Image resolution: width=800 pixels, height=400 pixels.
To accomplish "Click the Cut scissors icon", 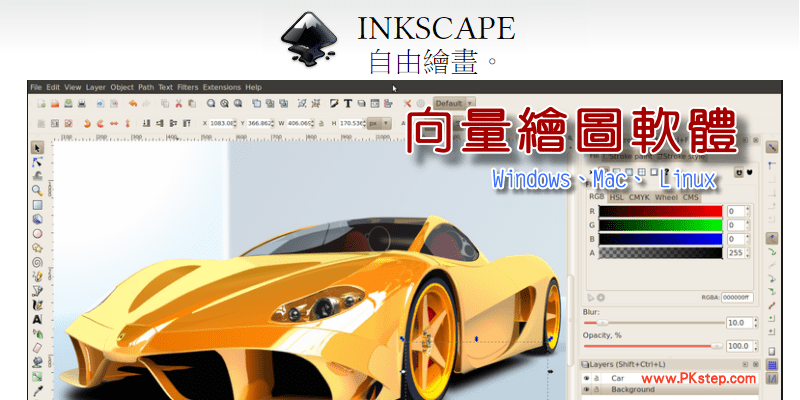I will pyautogui.click(x=179, y=104).
